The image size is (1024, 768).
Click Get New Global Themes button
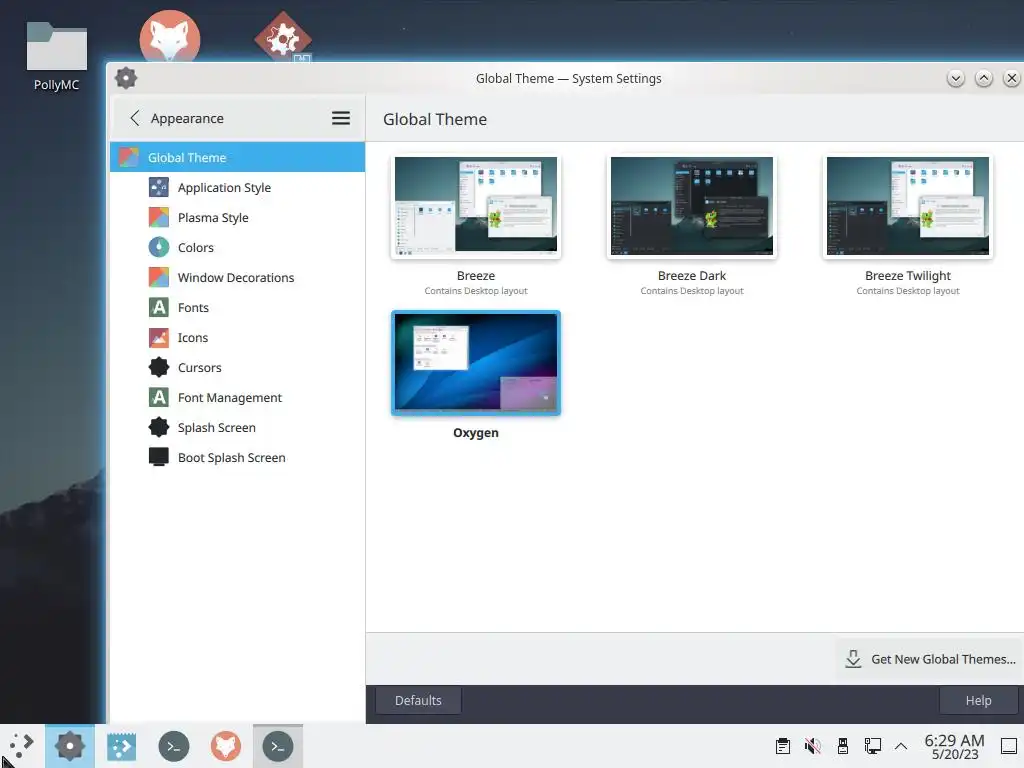tap(931, 660)
